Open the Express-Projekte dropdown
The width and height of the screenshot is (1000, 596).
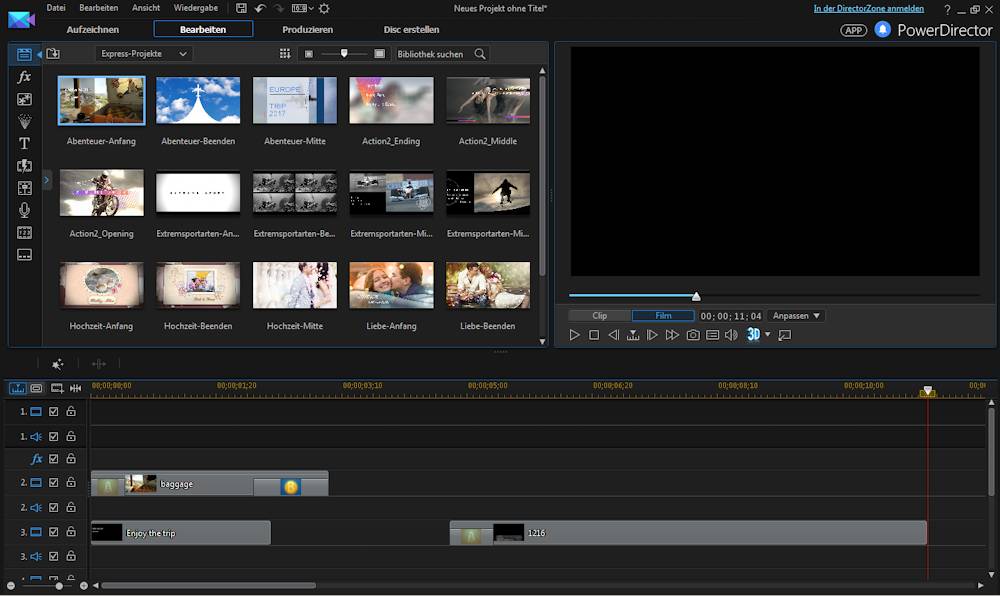coord(144,54)
